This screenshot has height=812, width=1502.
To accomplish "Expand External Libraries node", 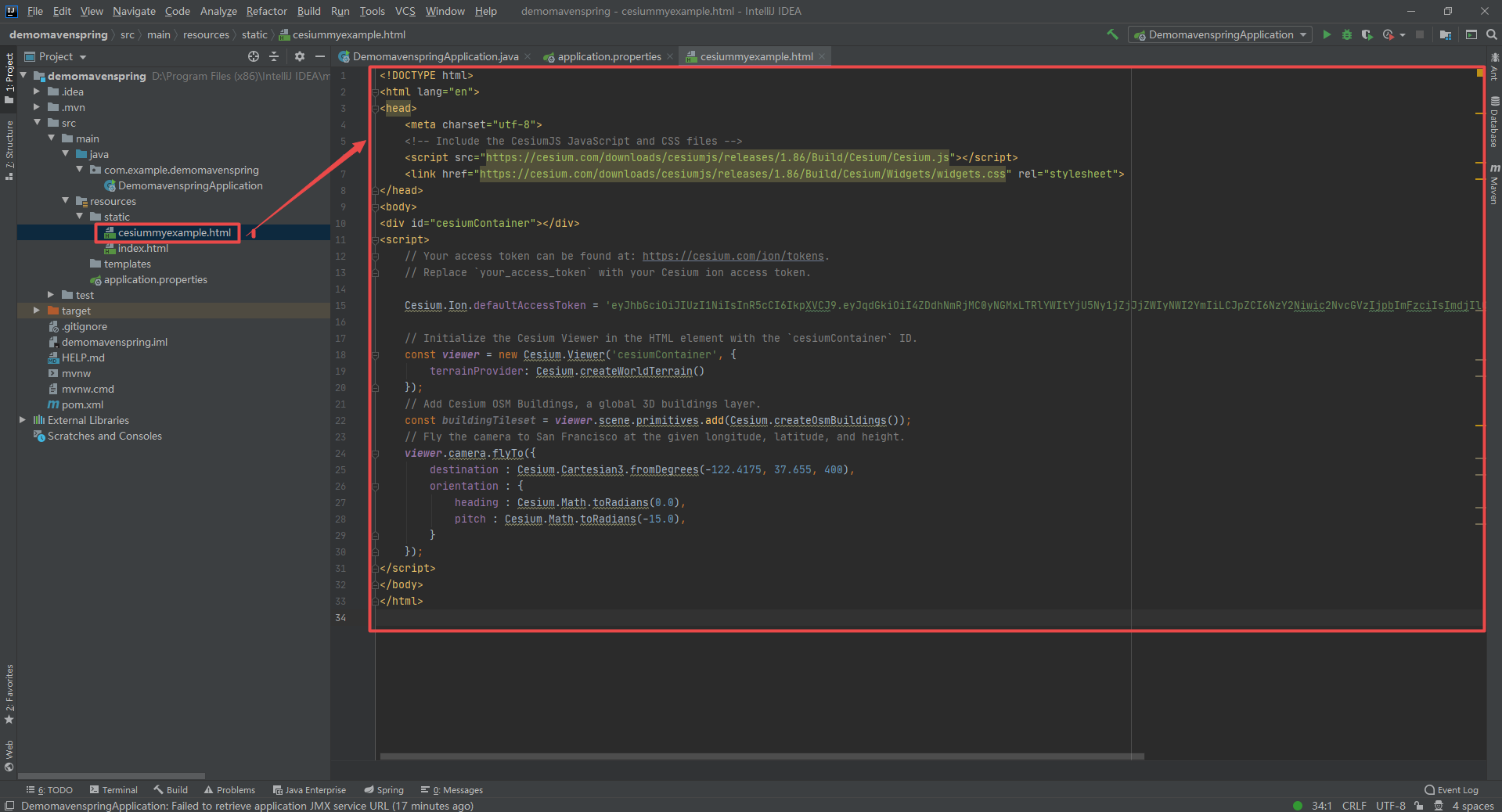I will click(23, 420).
